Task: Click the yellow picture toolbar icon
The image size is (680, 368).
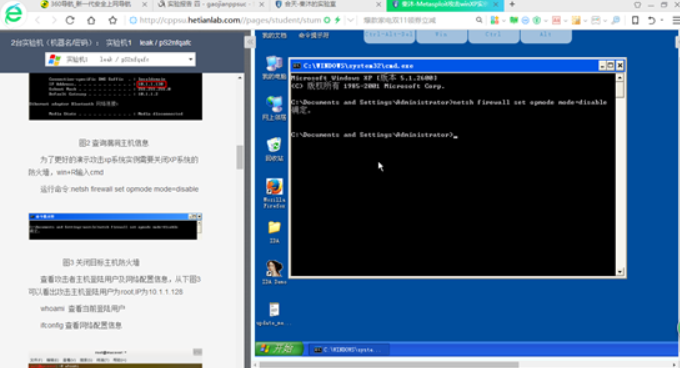Action: point(576,20)
